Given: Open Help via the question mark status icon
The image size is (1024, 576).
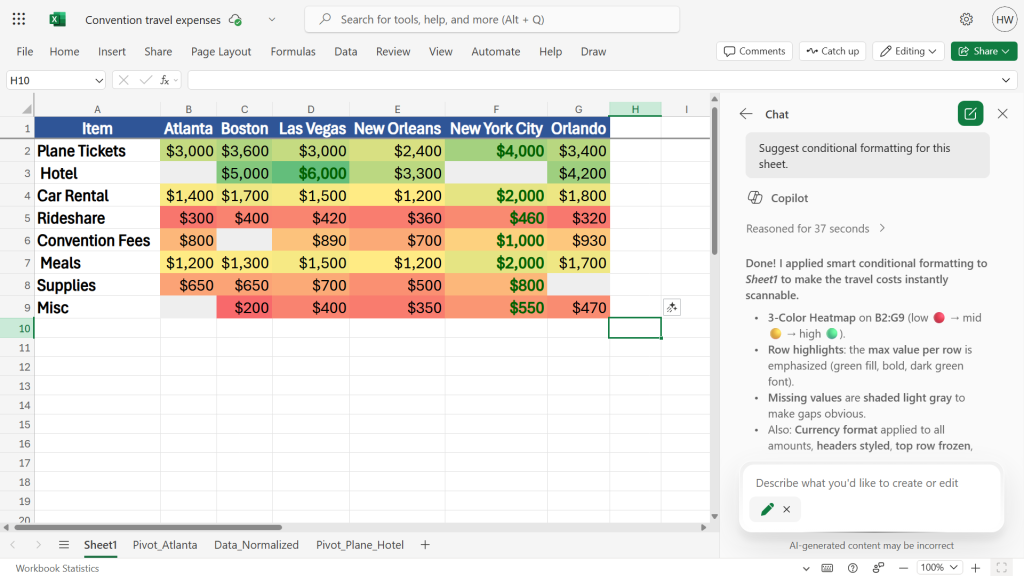Looking at the screenshot, I should point(852,567).
